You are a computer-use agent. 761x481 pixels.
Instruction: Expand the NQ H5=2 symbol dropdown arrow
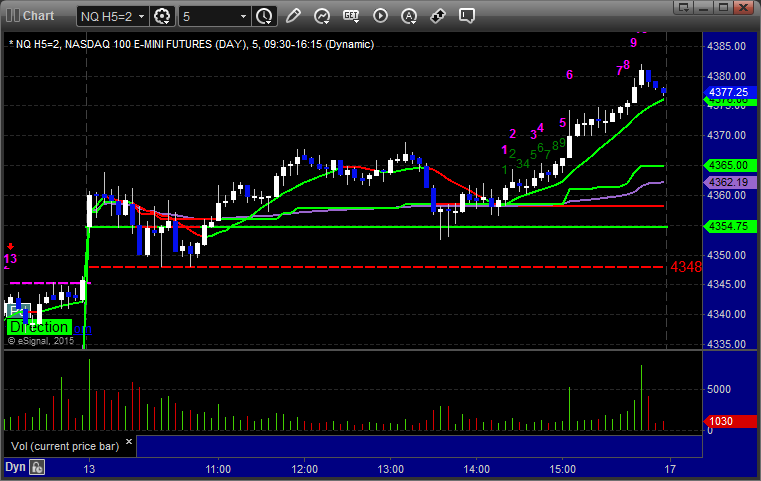[x=141, y=17]
